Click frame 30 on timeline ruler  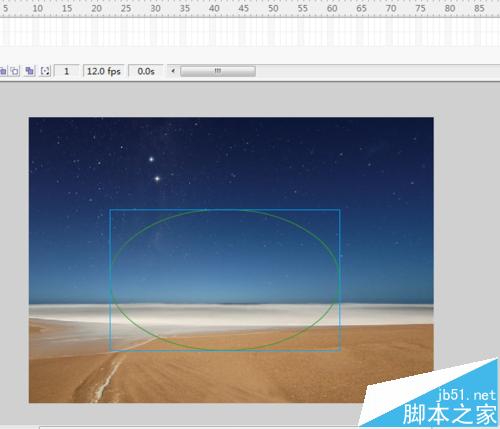tap(155, 8)
